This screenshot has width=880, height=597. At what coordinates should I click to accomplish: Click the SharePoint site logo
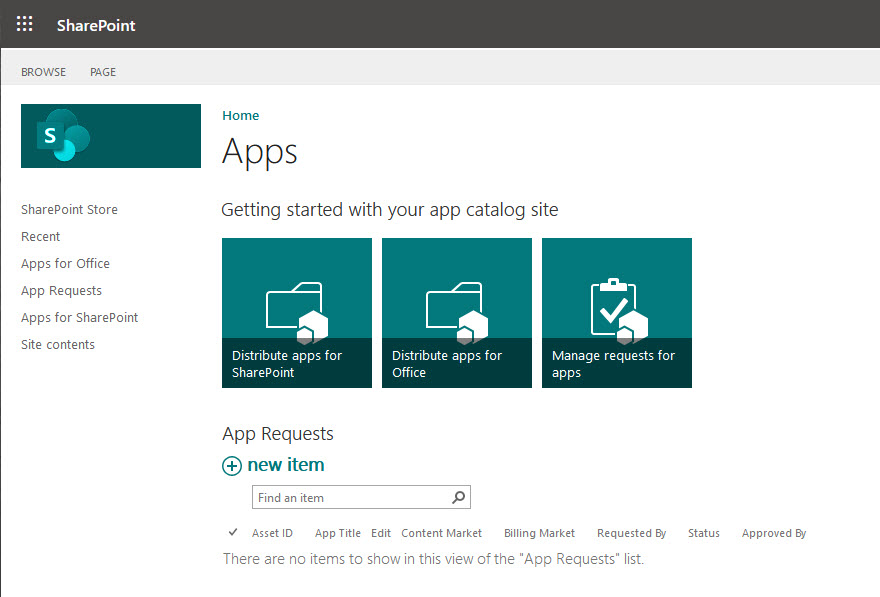click(111, 136)
